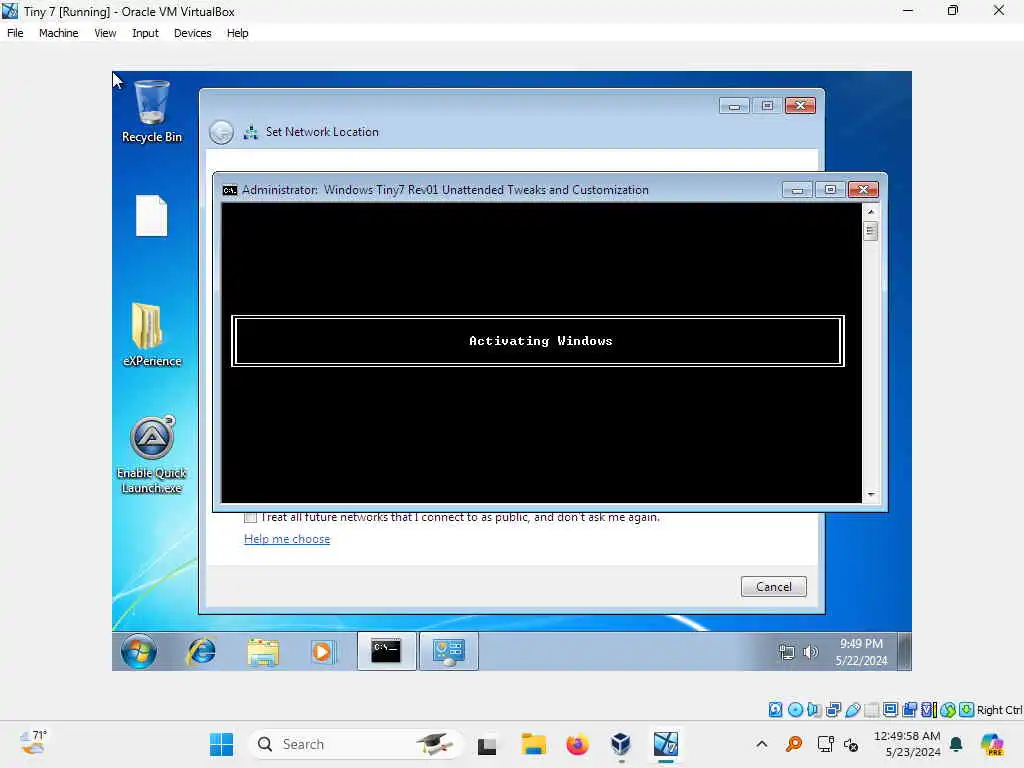Viewport: 1024px width, 768px height.
Task: Click the VirtualBox USB devices indicator
Action: point(852,710)
